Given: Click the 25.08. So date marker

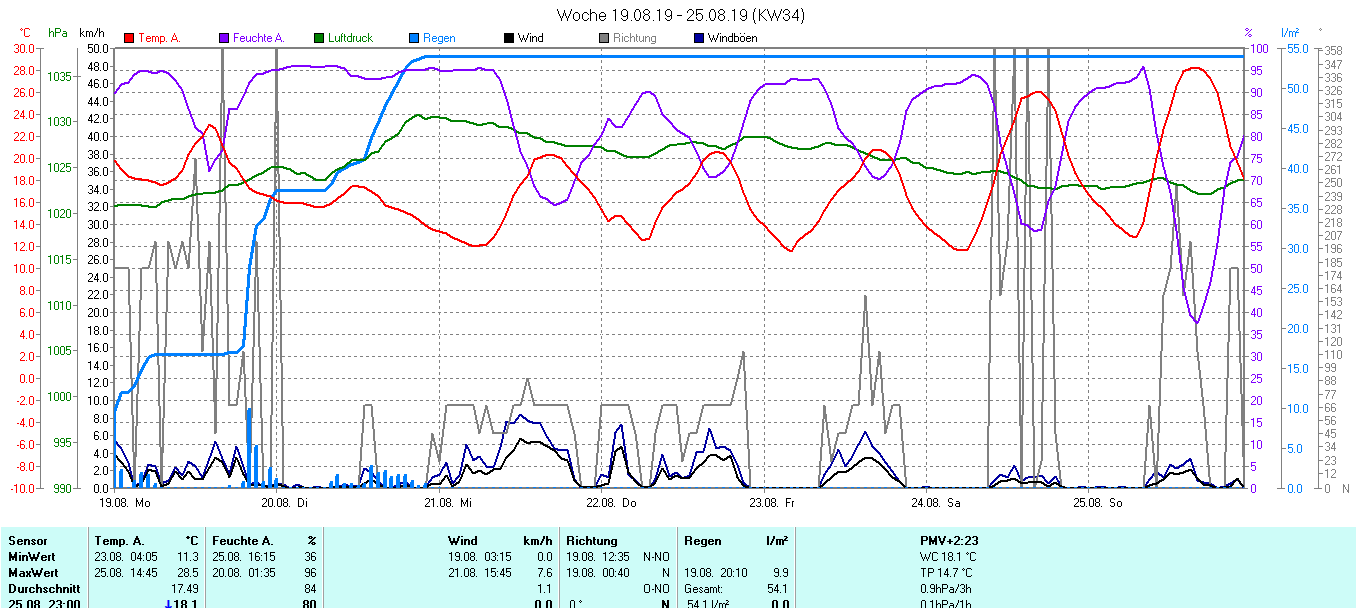Looking at the screenshot, I should point(1097,502).
